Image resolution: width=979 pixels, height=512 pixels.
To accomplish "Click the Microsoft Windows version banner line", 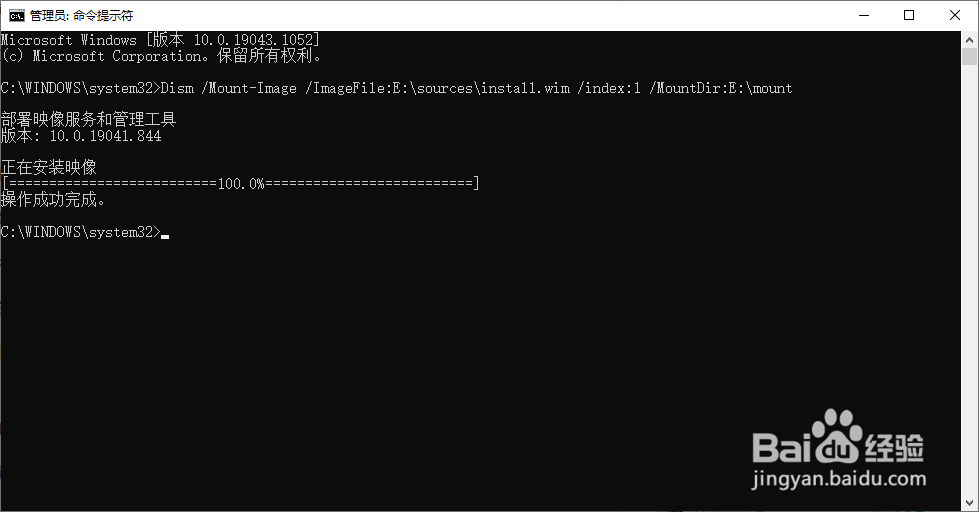I will pyautogui.click(x=160, y=40).
